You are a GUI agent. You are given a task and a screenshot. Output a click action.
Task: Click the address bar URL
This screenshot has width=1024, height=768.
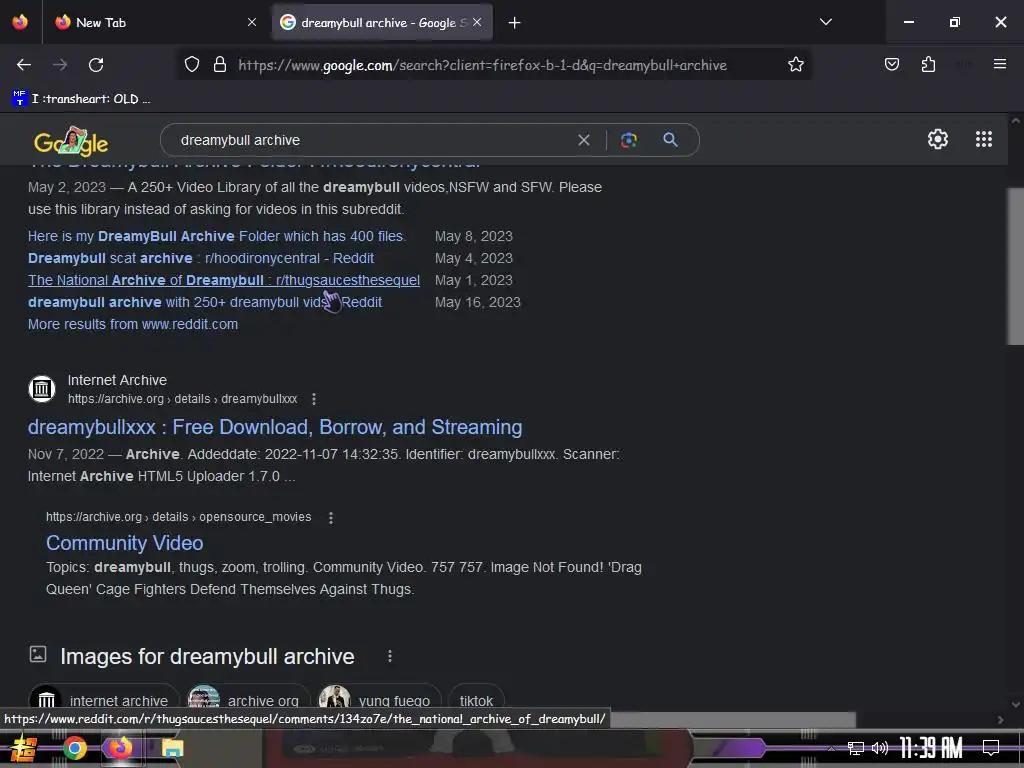click(x=482, y=65)
